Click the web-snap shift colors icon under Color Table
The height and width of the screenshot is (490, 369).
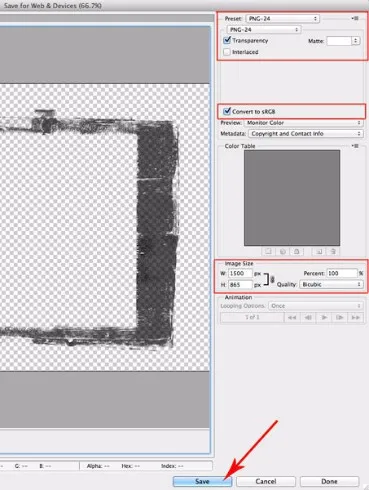(x=283, y=251)
